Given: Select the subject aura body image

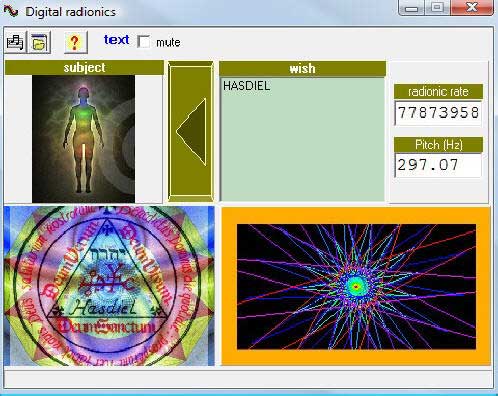Looking at the screenshot, I should (83, 139).
